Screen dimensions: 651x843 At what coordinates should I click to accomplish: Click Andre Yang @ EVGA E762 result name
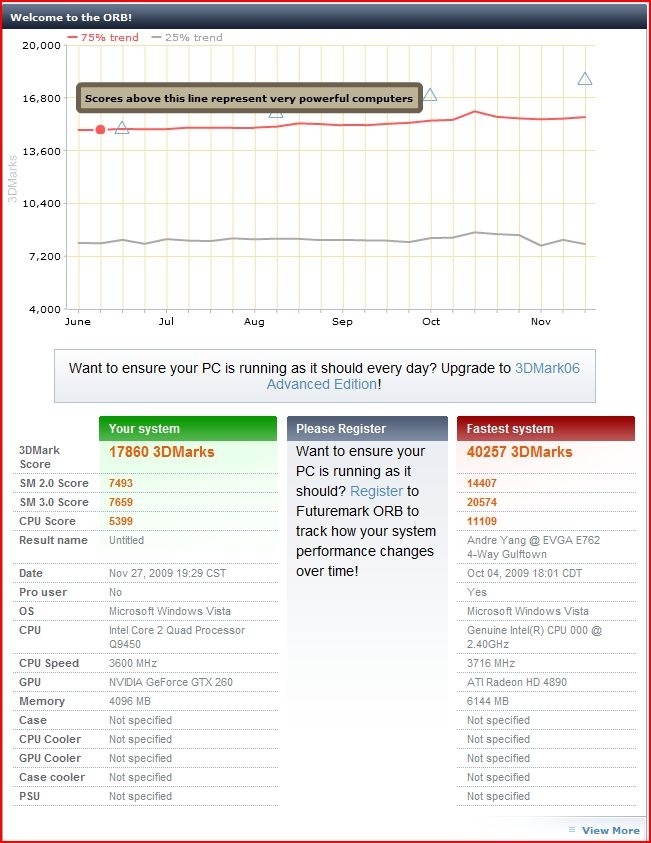(x=533, y=547)
